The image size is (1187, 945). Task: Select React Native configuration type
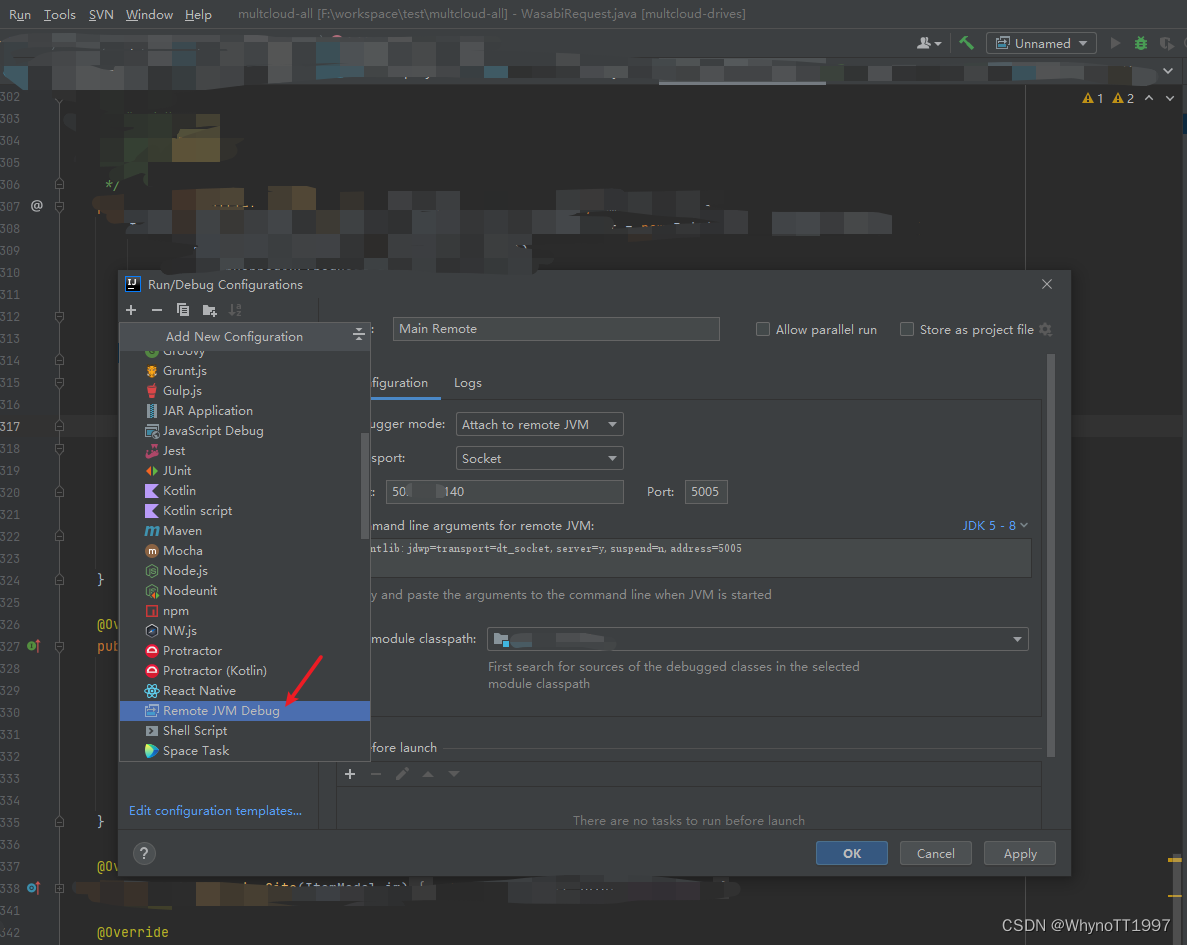pos(245,691)
